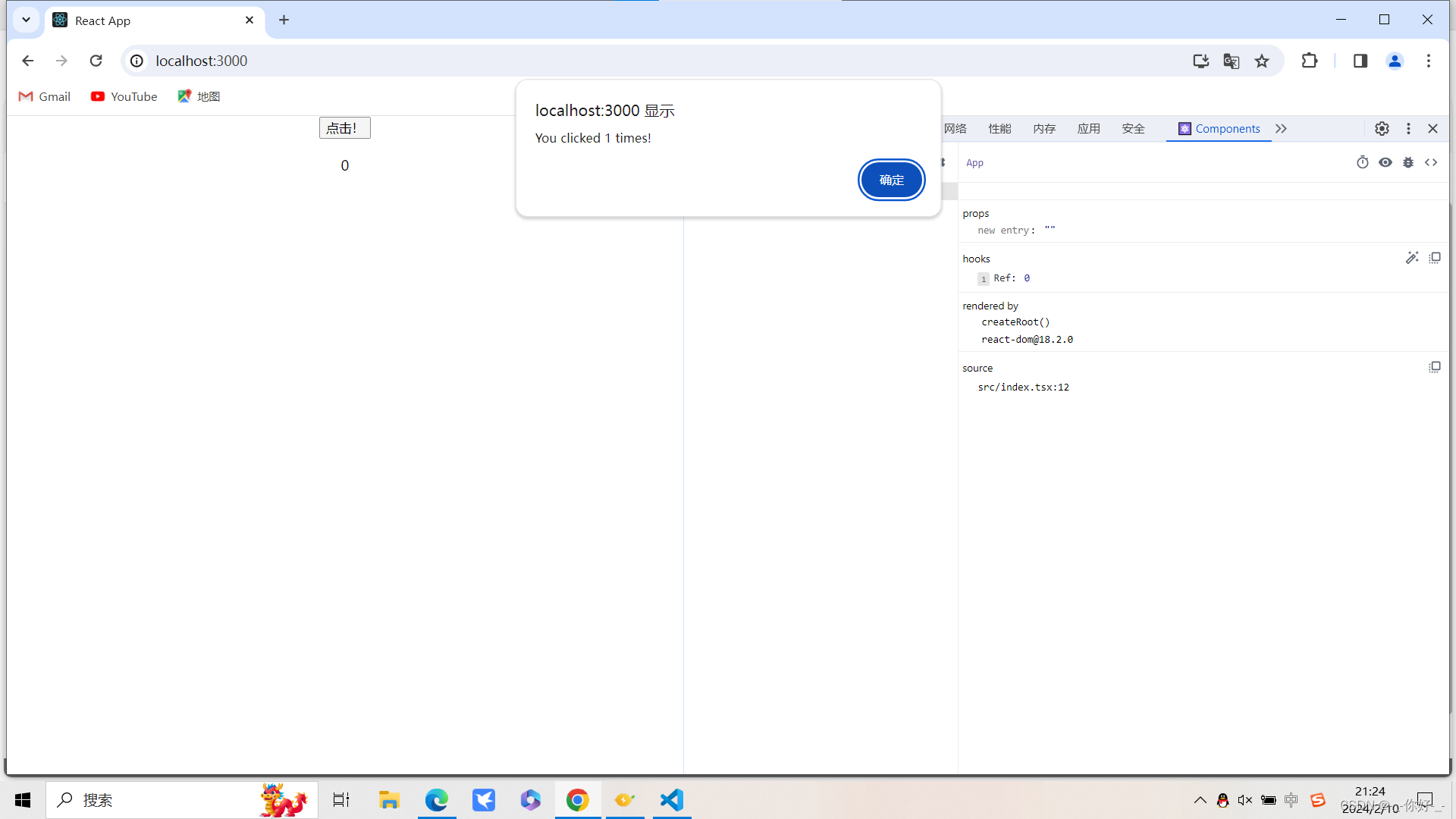Open the Performance tab in DevTools
This screenshot has height=819, width=1456.
click(999, 128)
